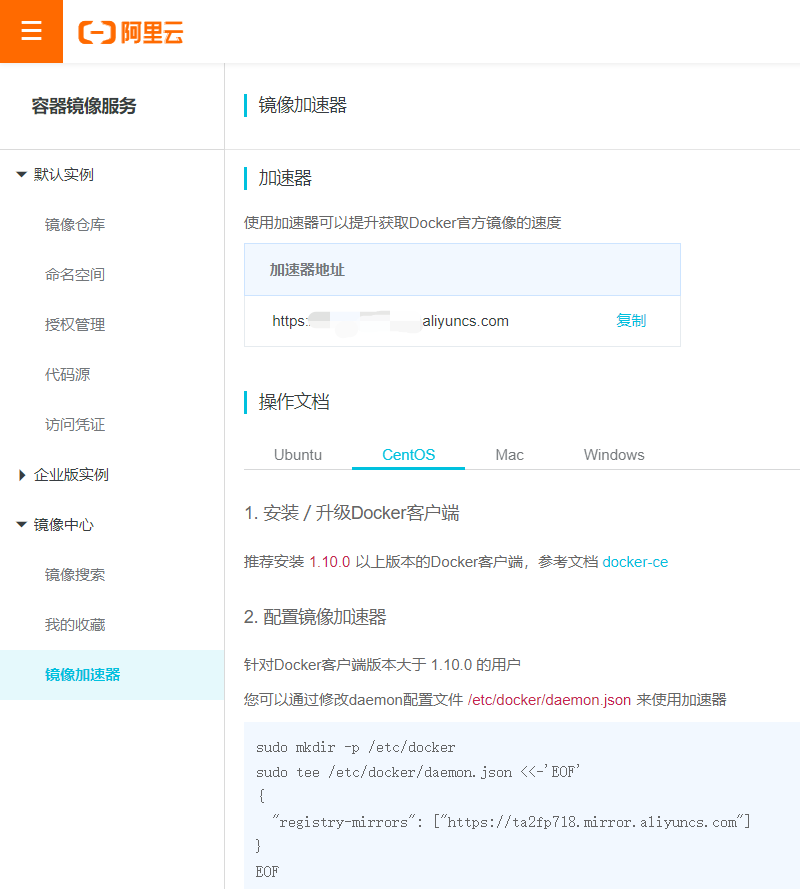Open the hamburger menu

(31, 31)
